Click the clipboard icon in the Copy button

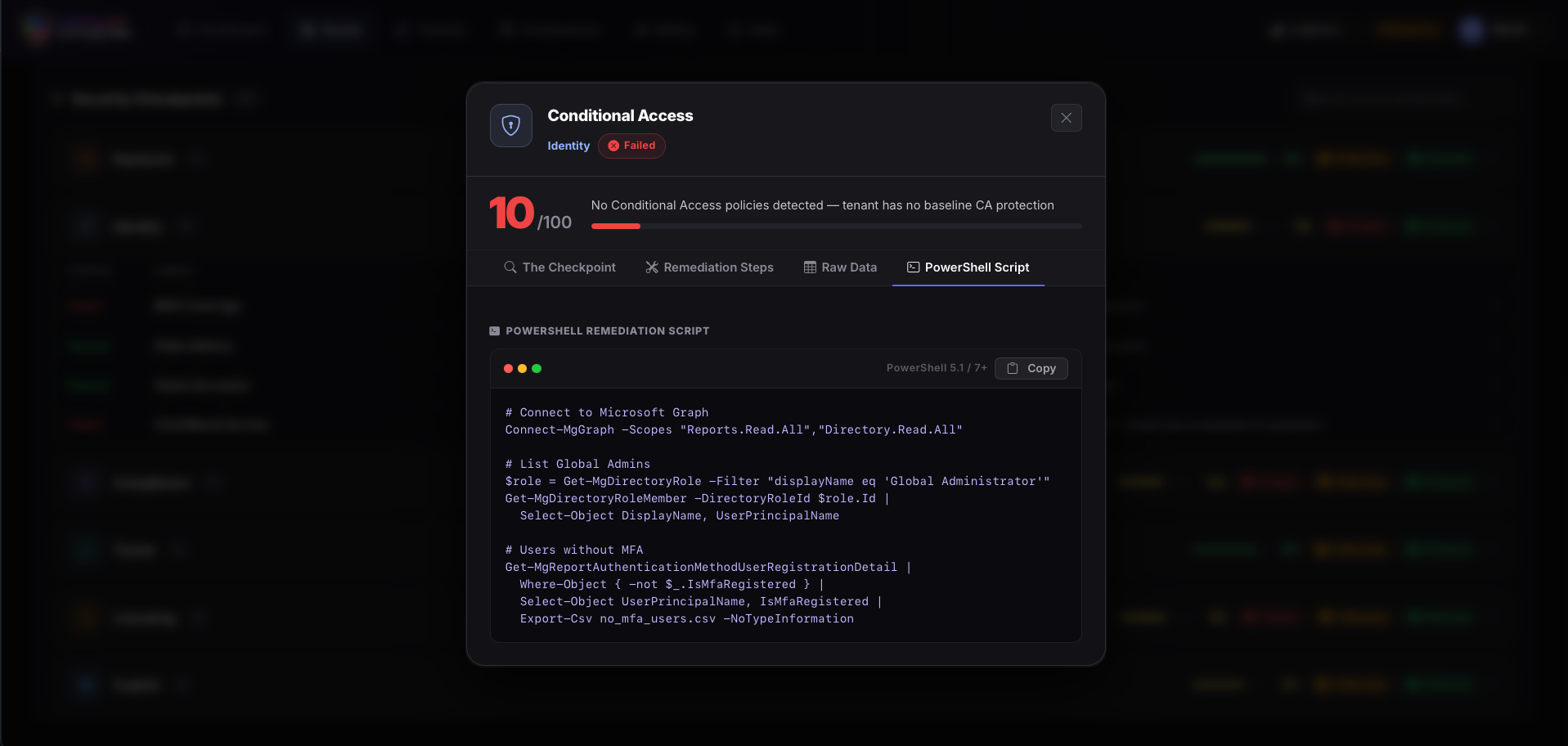1013,368
